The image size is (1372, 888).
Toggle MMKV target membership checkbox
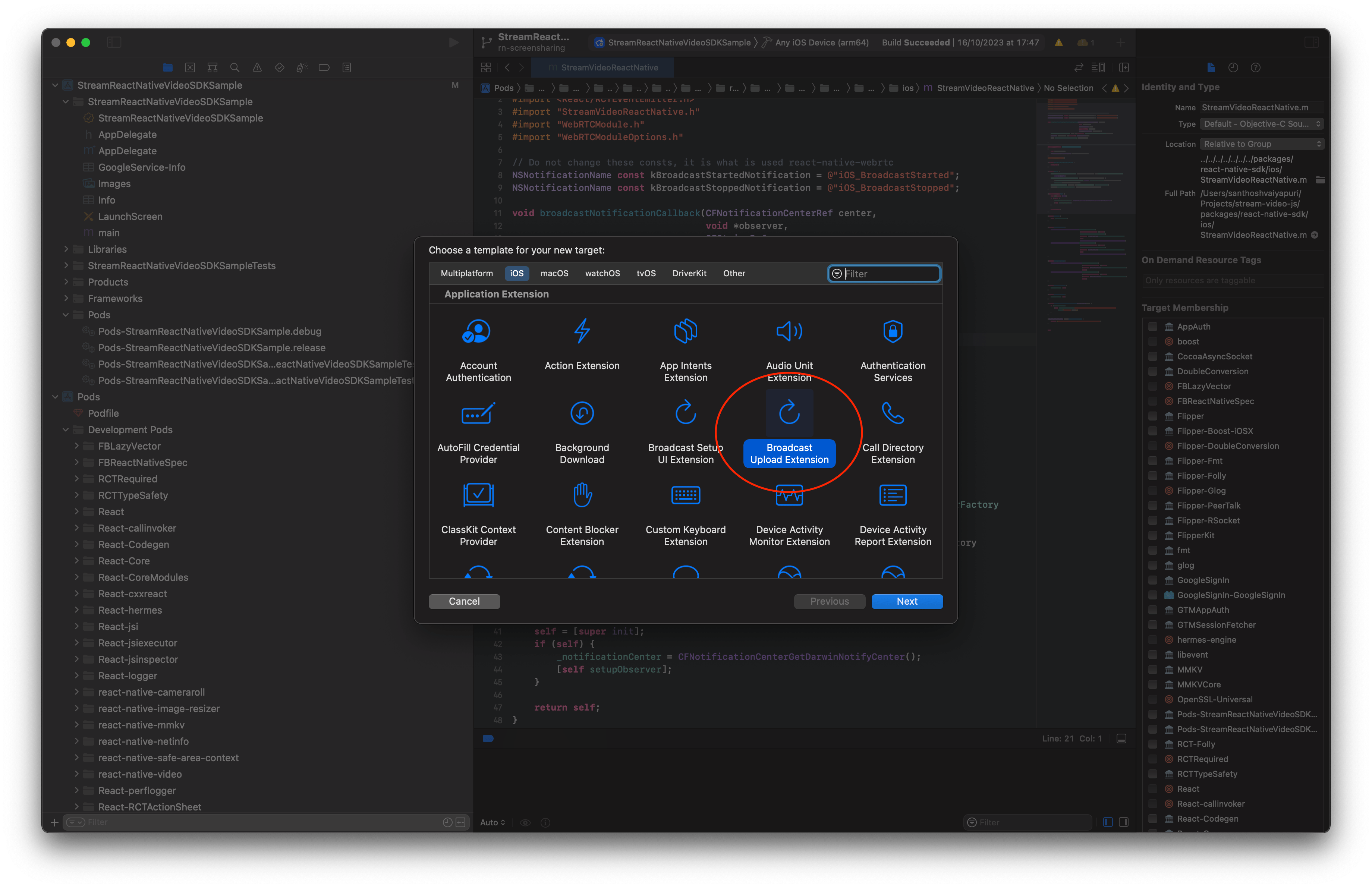click(x=1152, y=670)
